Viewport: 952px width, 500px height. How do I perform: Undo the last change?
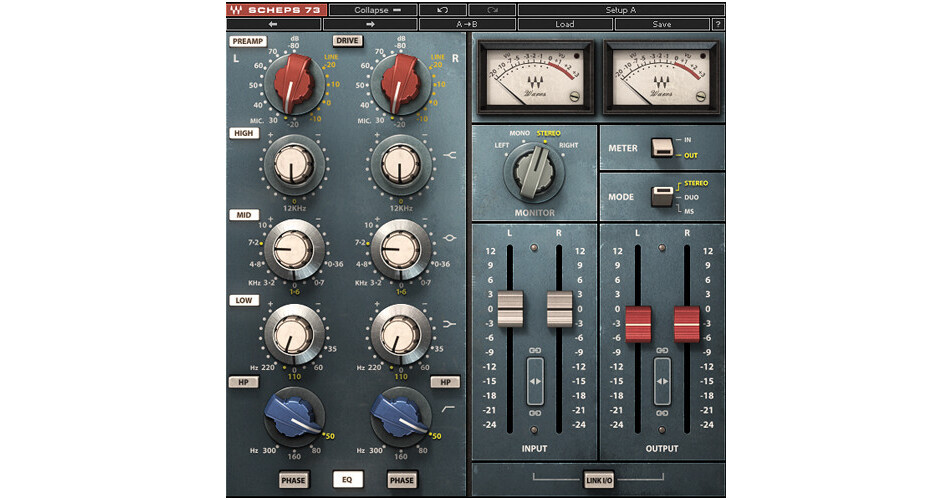443,10
